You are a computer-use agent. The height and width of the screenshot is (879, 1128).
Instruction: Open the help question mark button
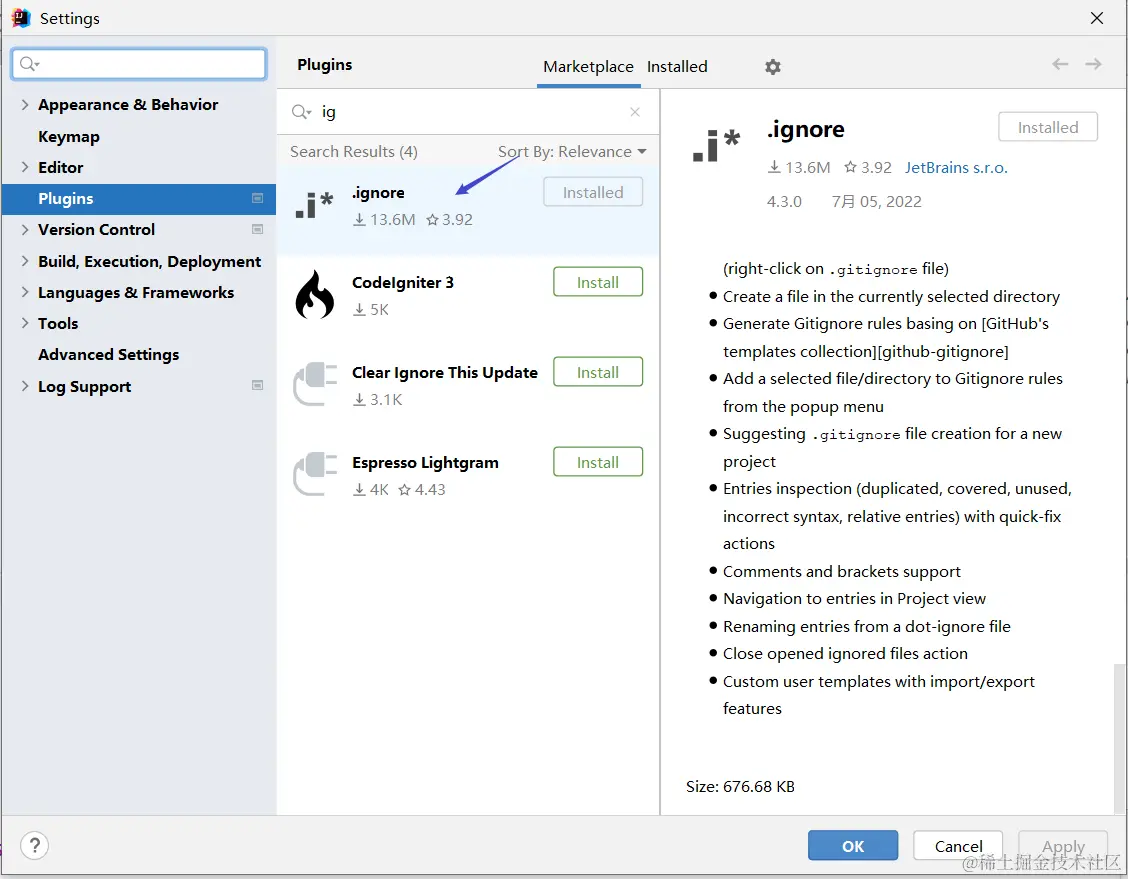(35, 845)
